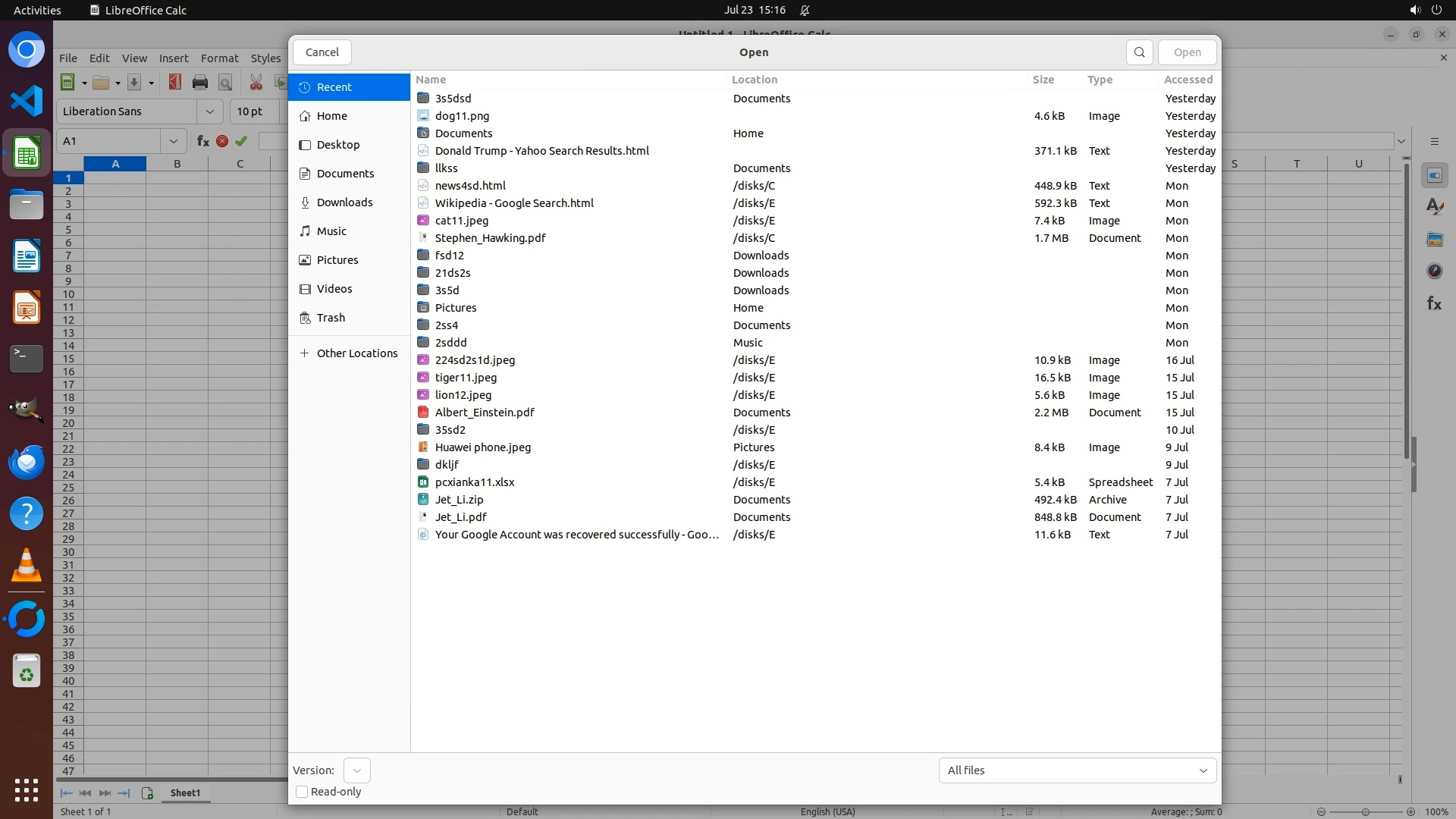1456x819 pixels.
Task: Open the sidebar Navigator compass icon
Action: (x=1433, y=271)
